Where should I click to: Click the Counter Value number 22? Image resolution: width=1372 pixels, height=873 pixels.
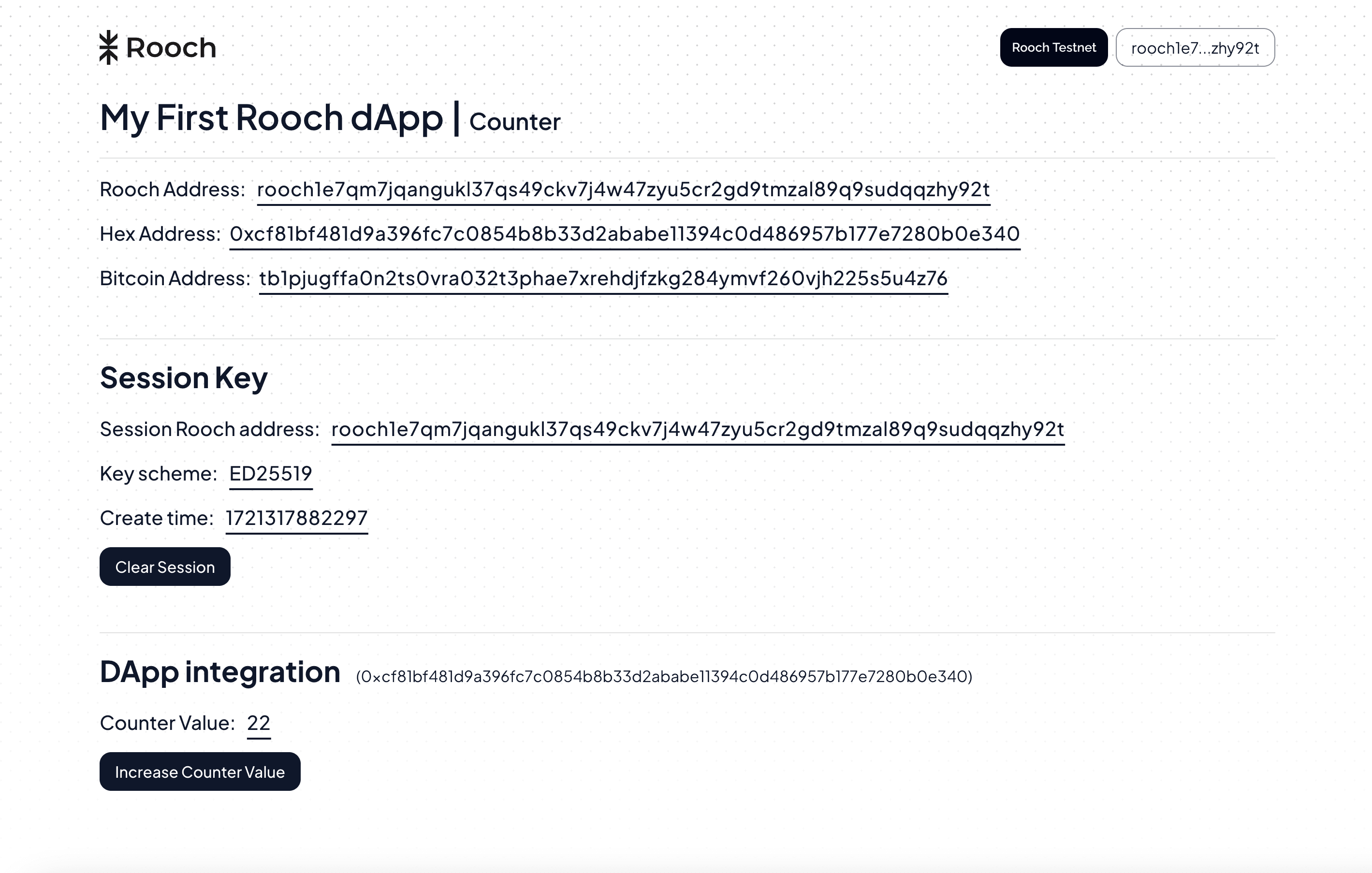coord(259,723)
